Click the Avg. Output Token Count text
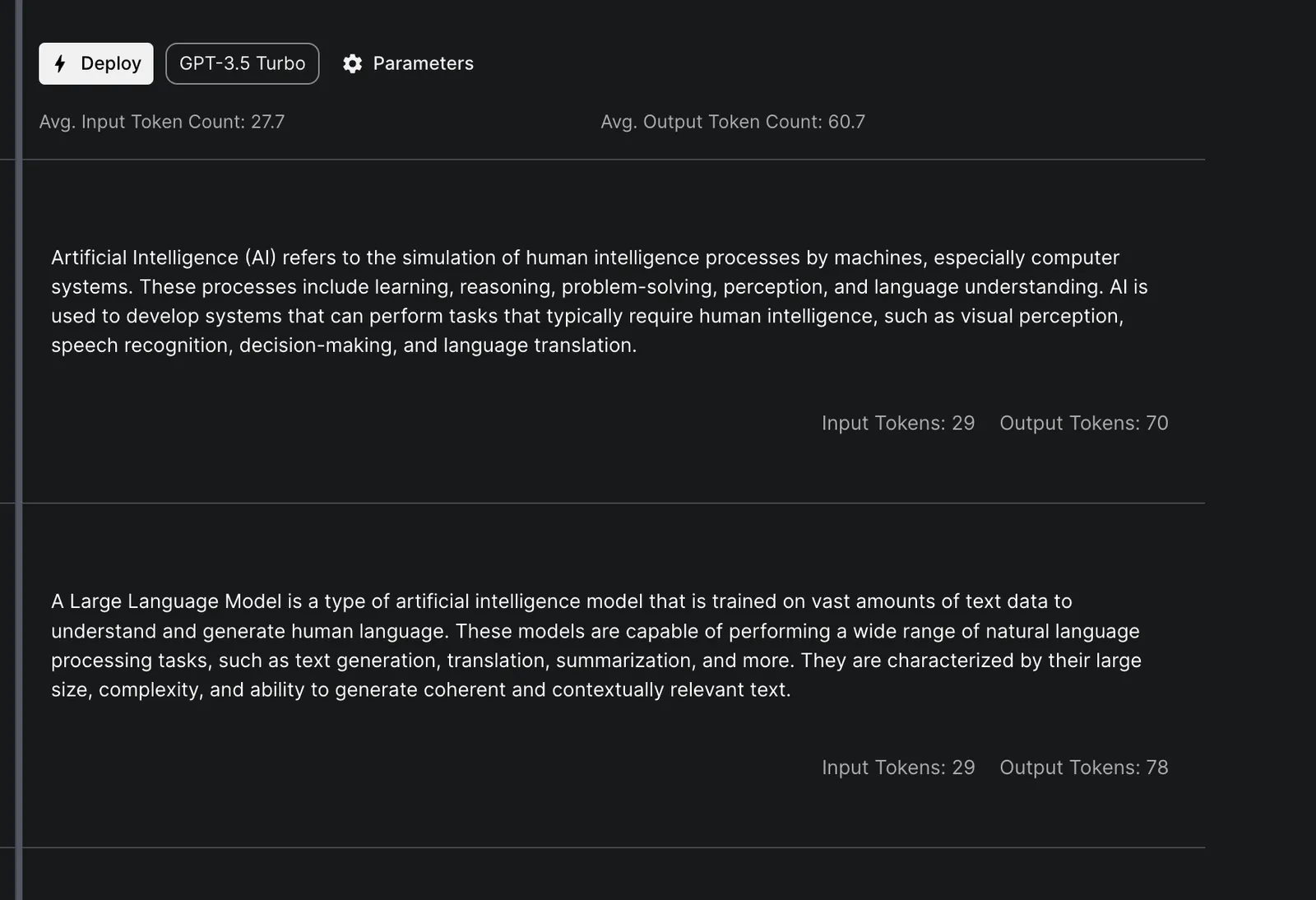This screenshot has height=900, width=1316. point(733,122)
